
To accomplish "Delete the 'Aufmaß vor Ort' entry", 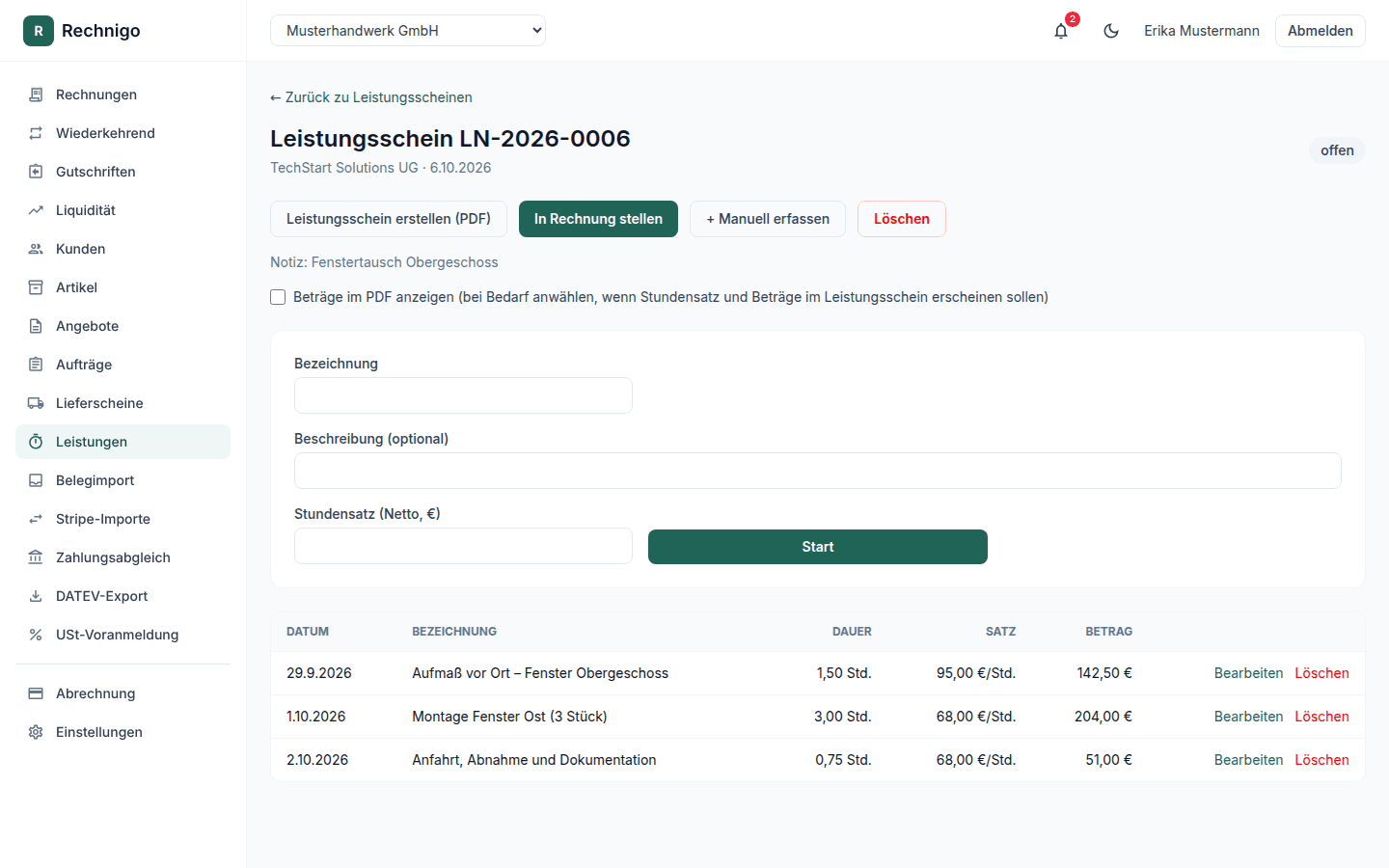I will coord(1321,673).
